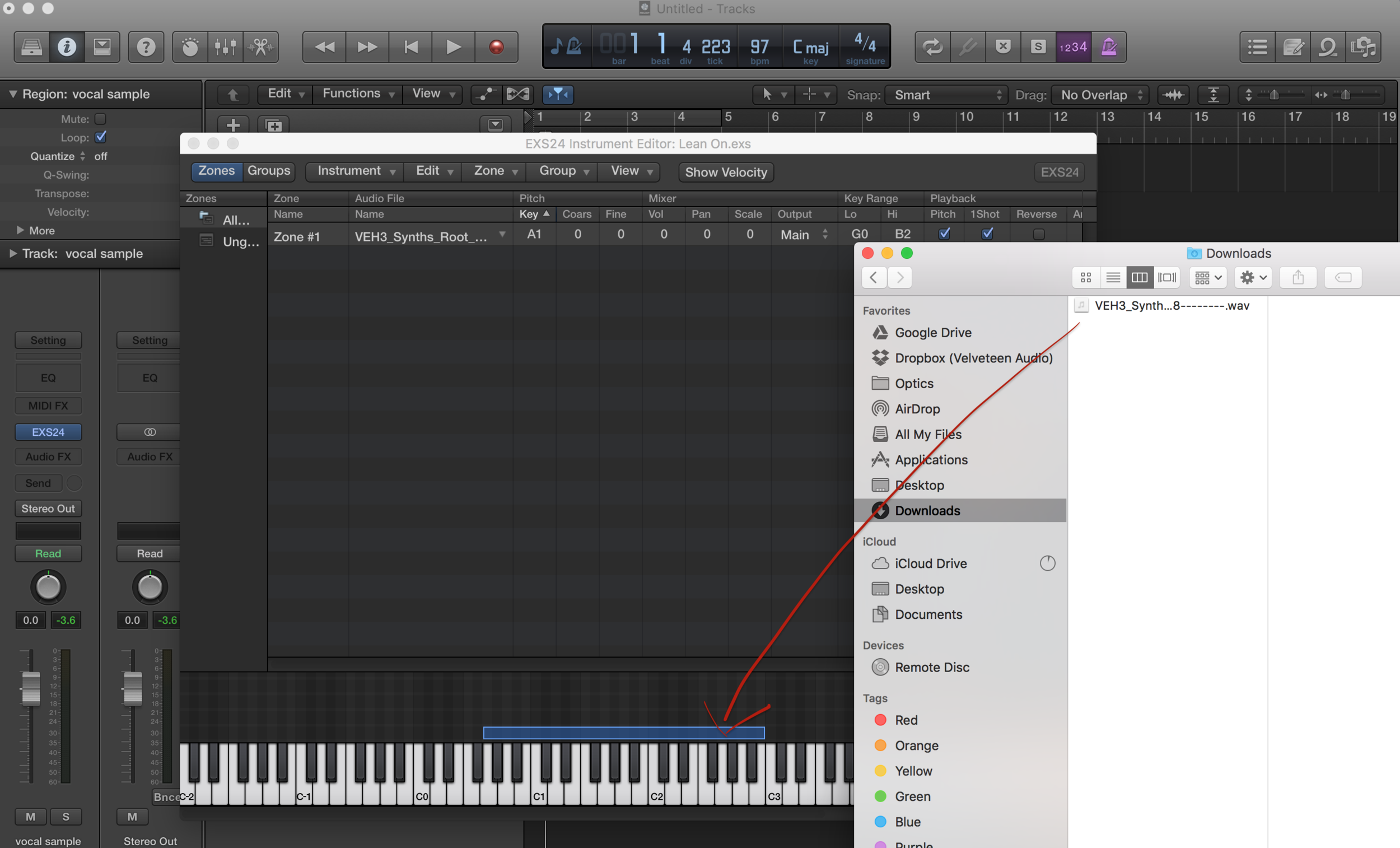The image size is (1400, 848).
Task: Switch to the Groups tab
Action: [269, 171]
